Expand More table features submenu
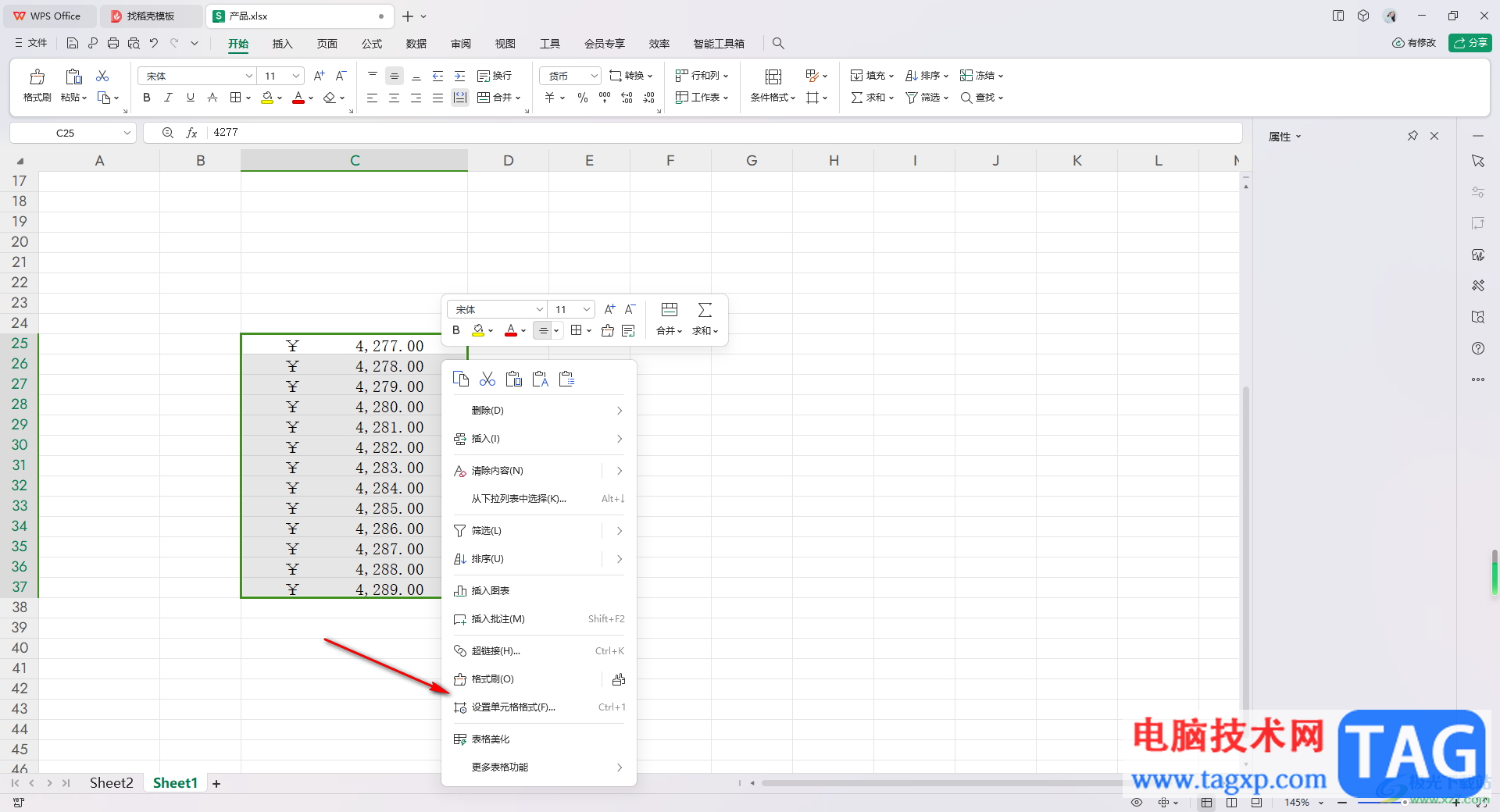 620,767
